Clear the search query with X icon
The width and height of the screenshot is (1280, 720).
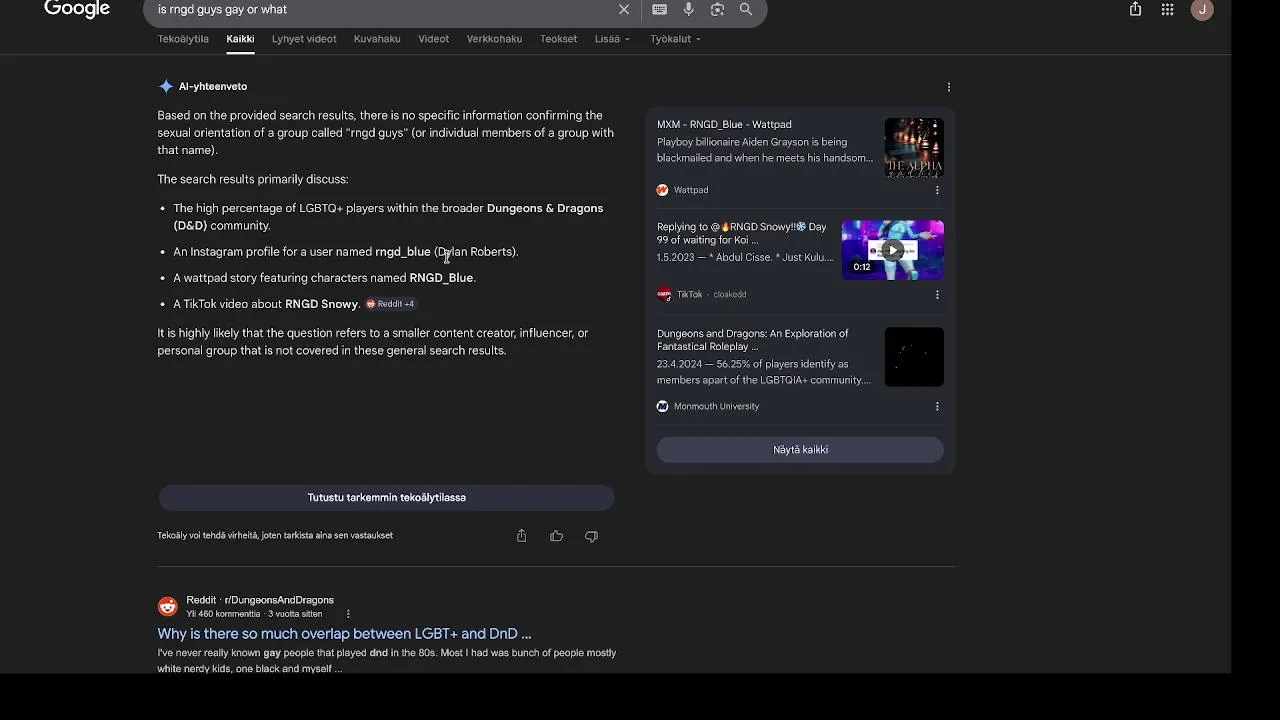click(624, 9)
